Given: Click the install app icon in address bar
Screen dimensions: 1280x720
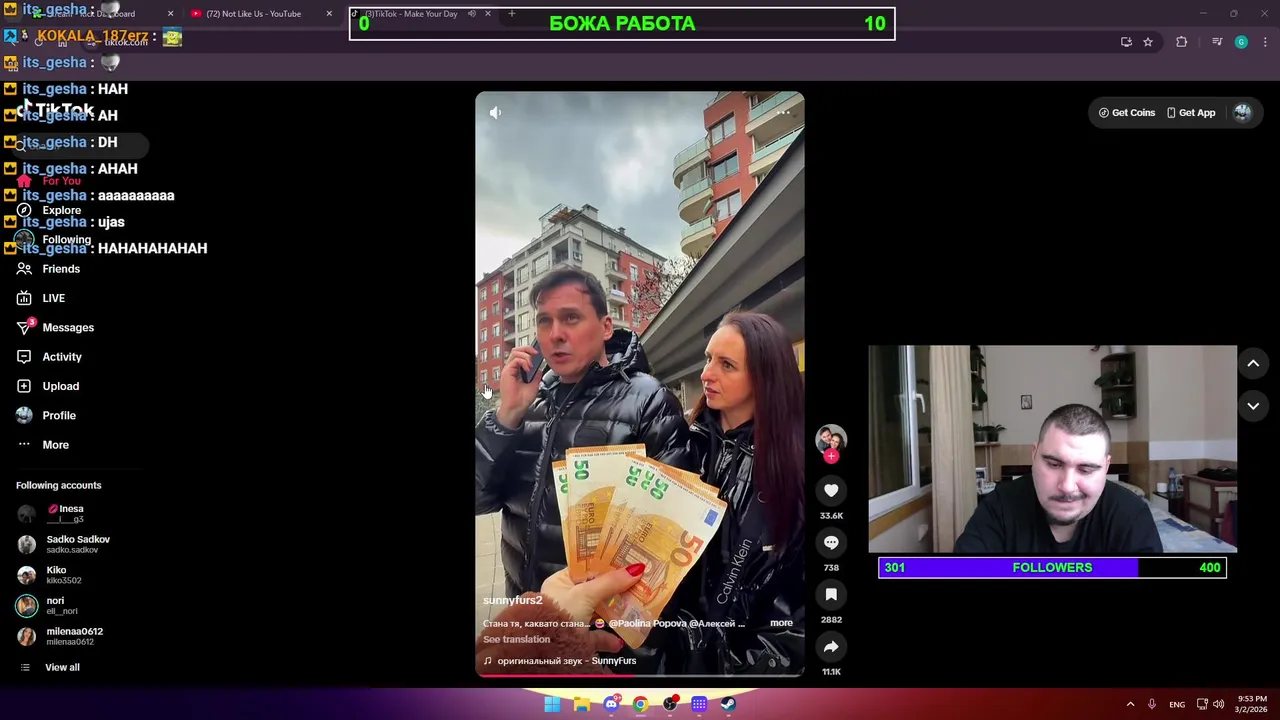Looking at the screenshot, I should (1126, 42).
